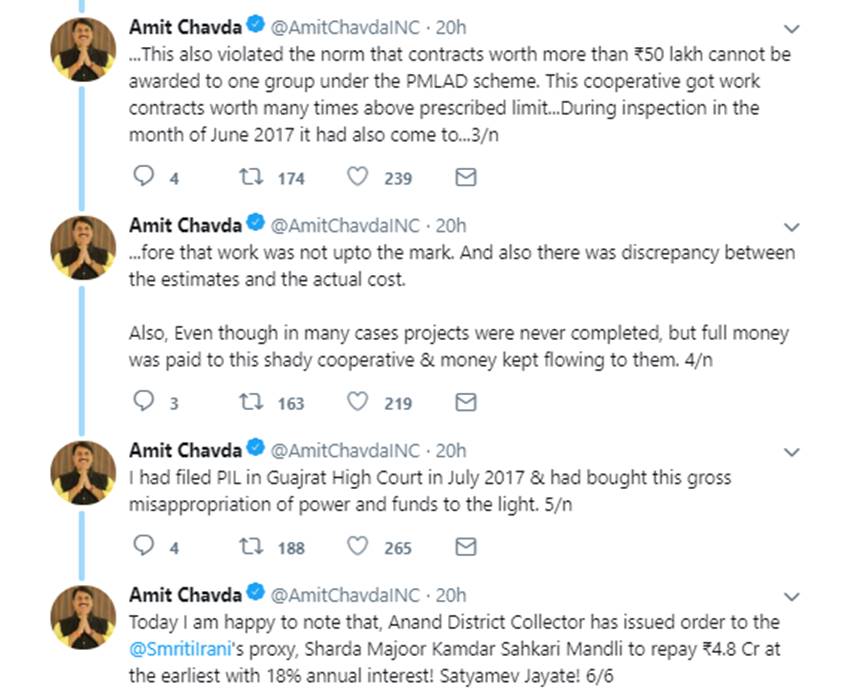This screenshot has width=850, height=696.
Task: Like the tweet with 219 likes
Action: 357,403
